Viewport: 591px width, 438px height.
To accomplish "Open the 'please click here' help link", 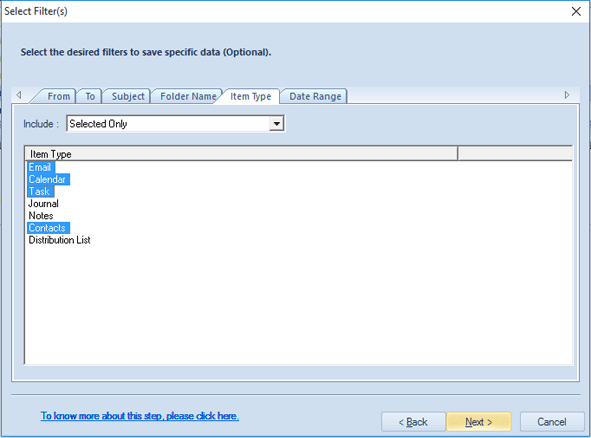I will tap(202, 416).
